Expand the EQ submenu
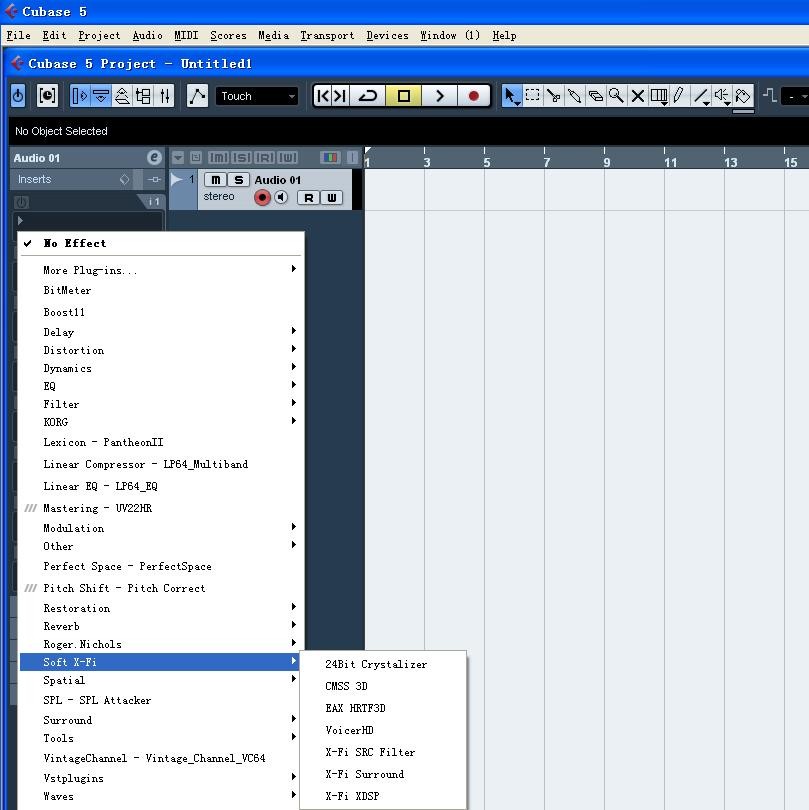 point(160,386)
